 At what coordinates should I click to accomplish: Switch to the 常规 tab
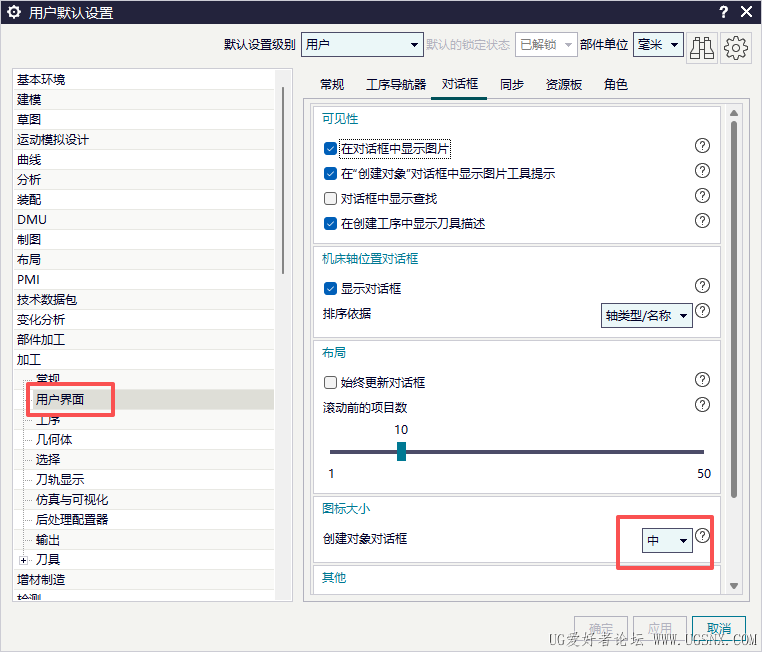(x=332, y=85)
